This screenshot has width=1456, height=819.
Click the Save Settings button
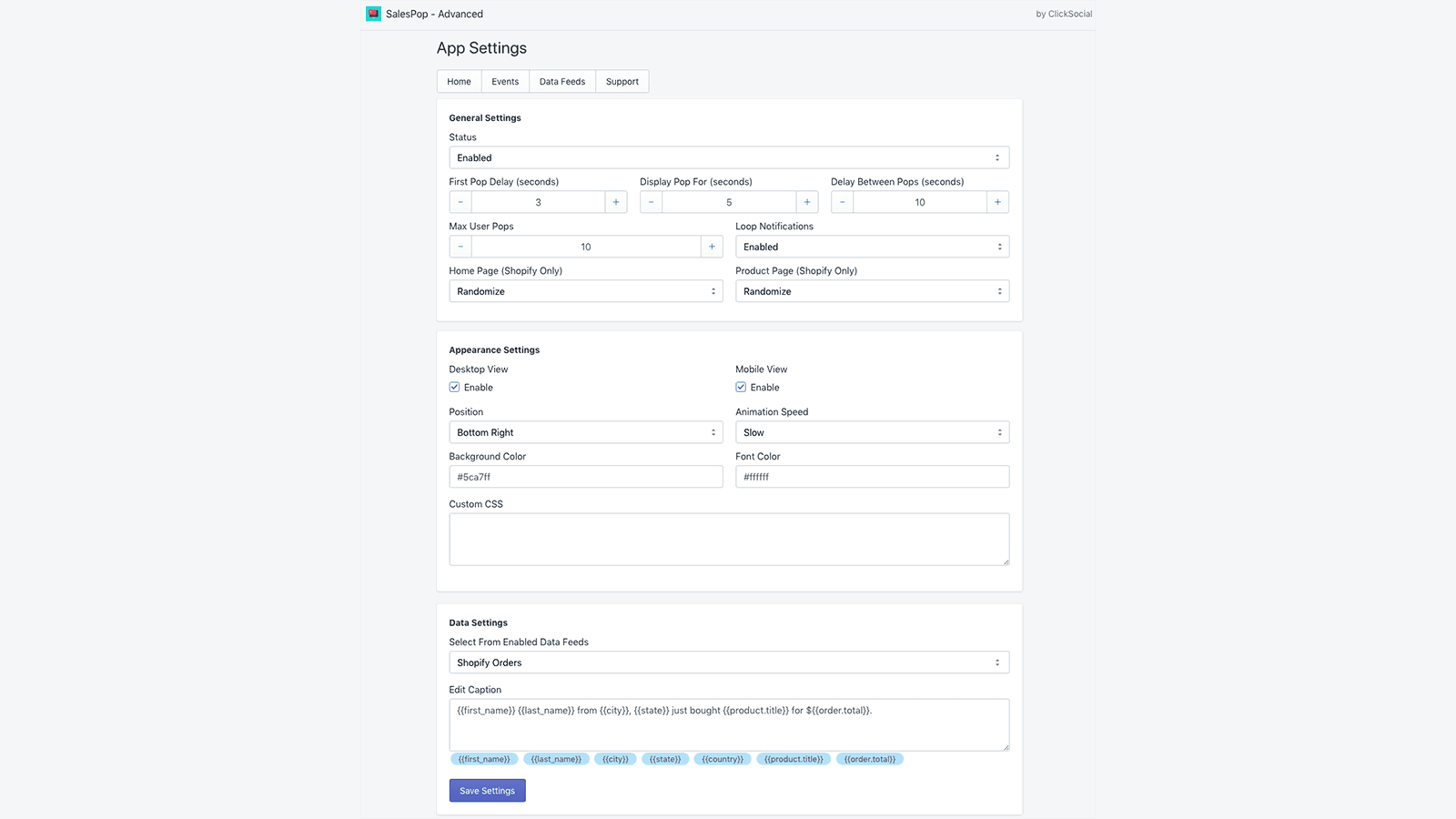pyautogui.click(x=487, y=790)
